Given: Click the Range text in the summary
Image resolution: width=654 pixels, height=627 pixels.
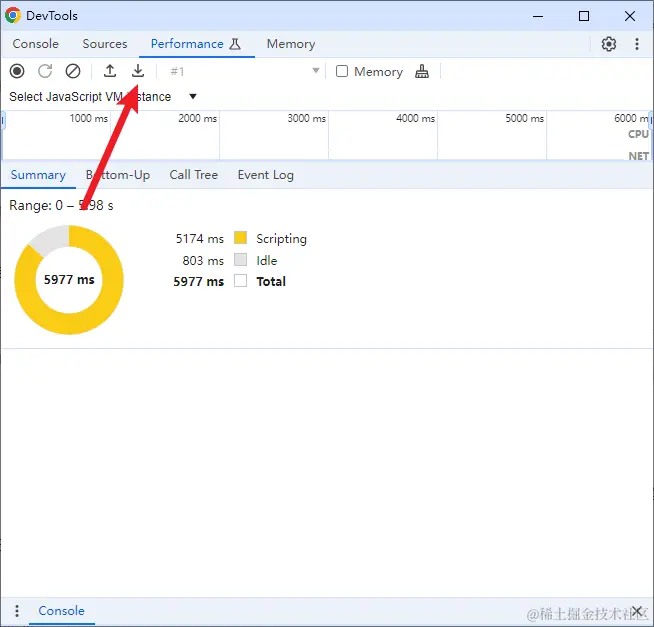Looking at the screenshot, I should click(61, 205).
